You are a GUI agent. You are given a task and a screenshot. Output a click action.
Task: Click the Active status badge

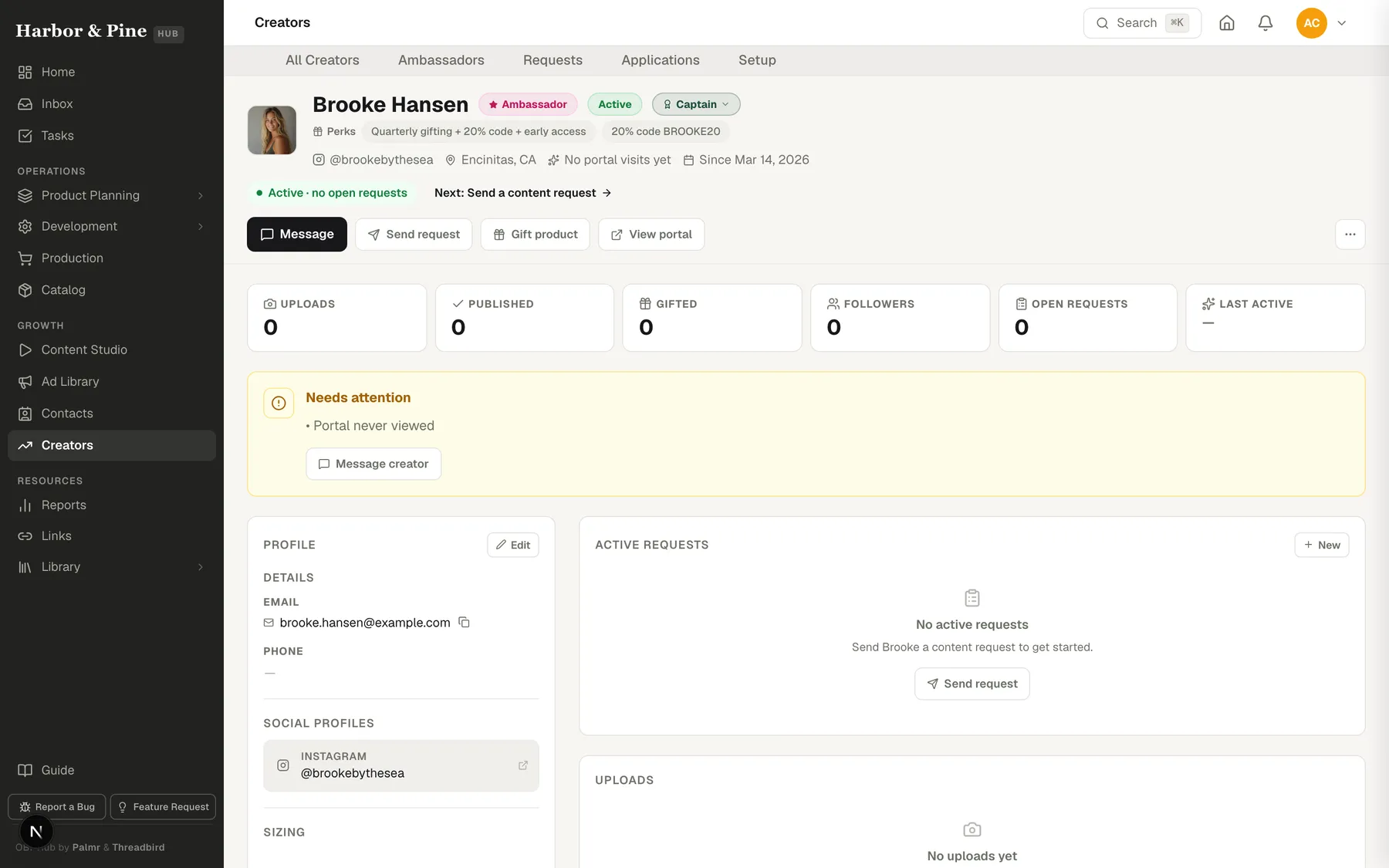(615, 104)
